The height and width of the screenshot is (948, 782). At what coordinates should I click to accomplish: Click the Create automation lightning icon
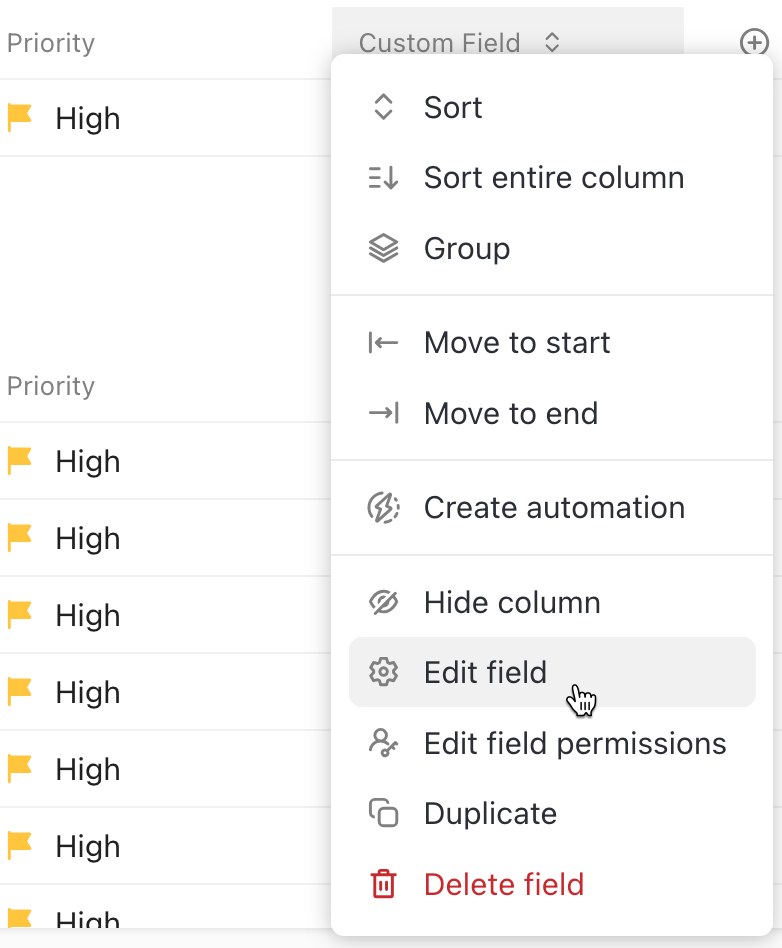383,508
